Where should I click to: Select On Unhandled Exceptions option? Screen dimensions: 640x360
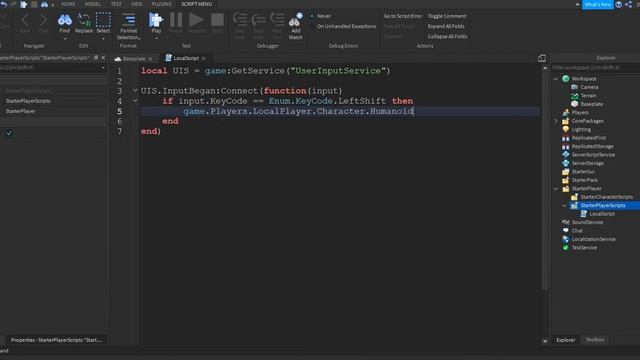click(343, 26)
